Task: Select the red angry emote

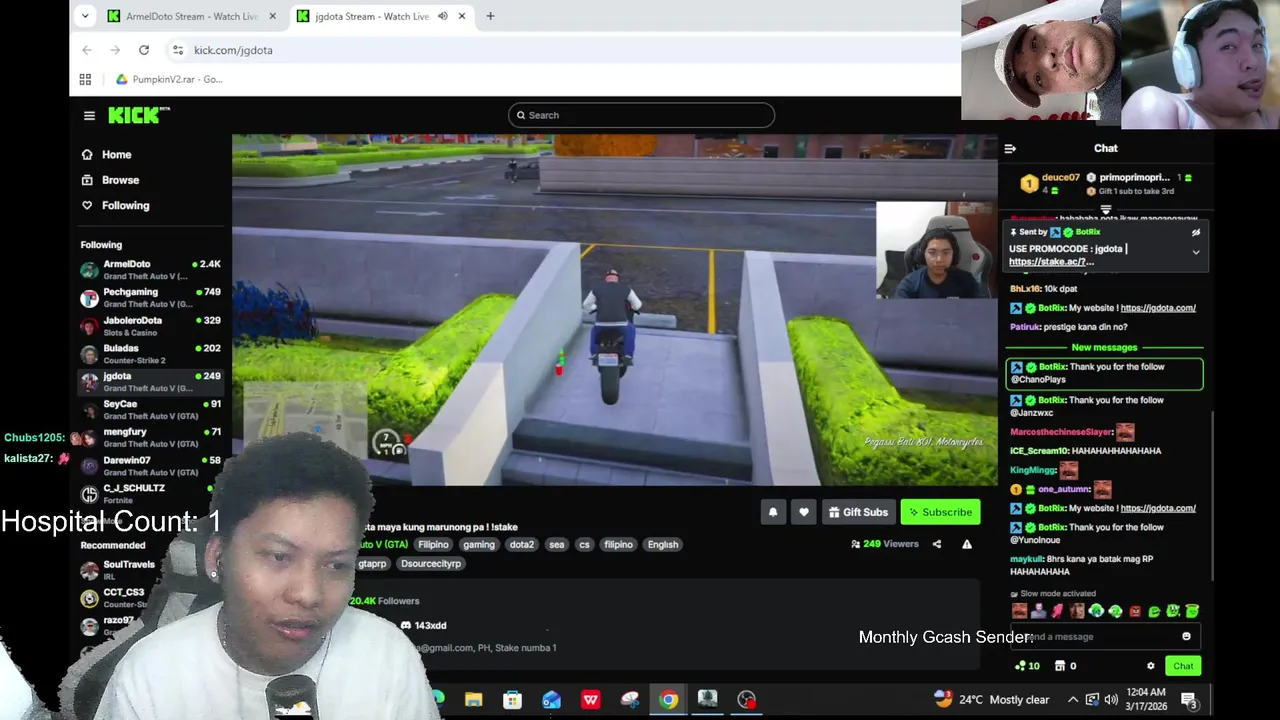Action: point(1135,612)
